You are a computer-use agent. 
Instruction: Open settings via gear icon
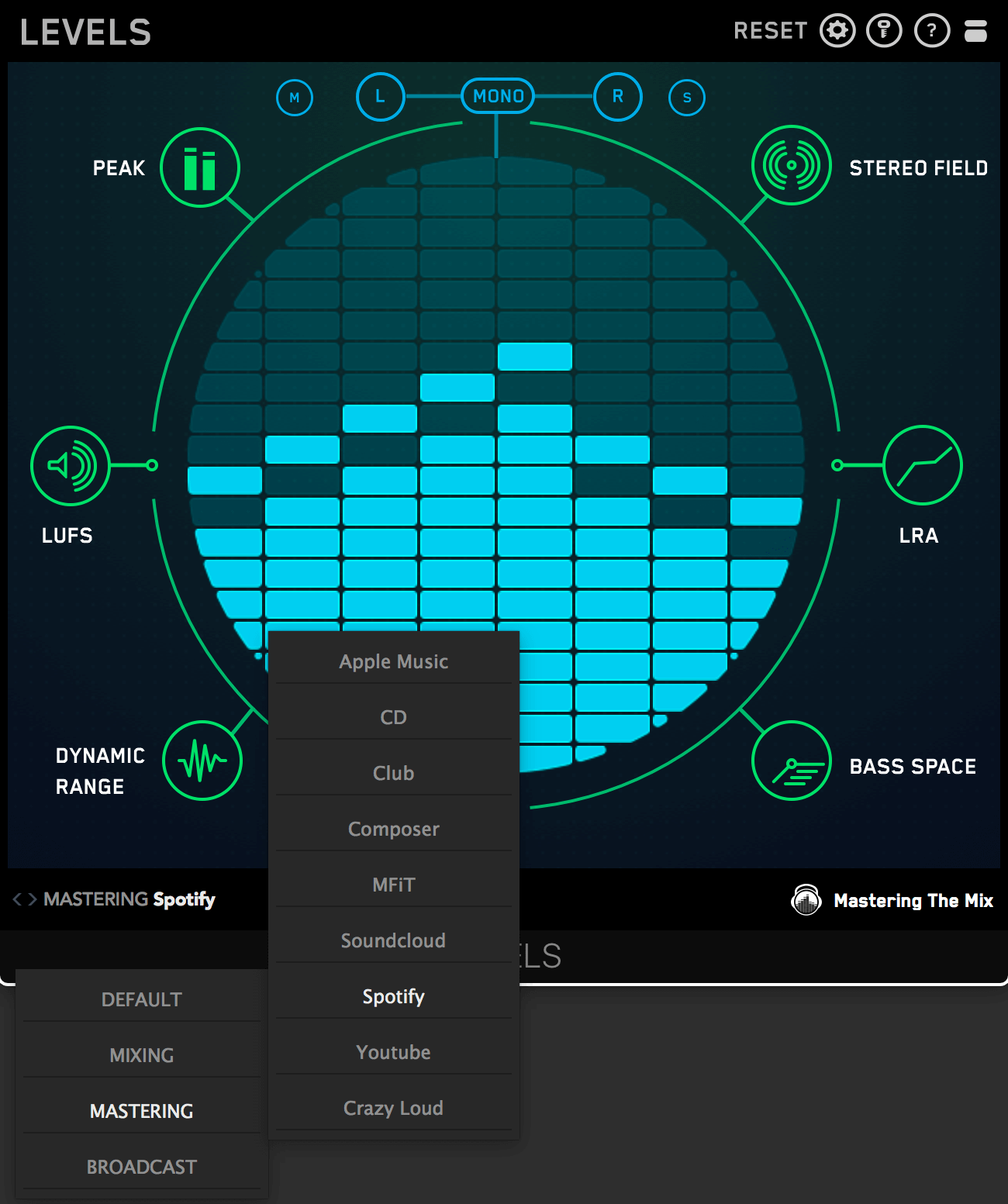(837, 31)
